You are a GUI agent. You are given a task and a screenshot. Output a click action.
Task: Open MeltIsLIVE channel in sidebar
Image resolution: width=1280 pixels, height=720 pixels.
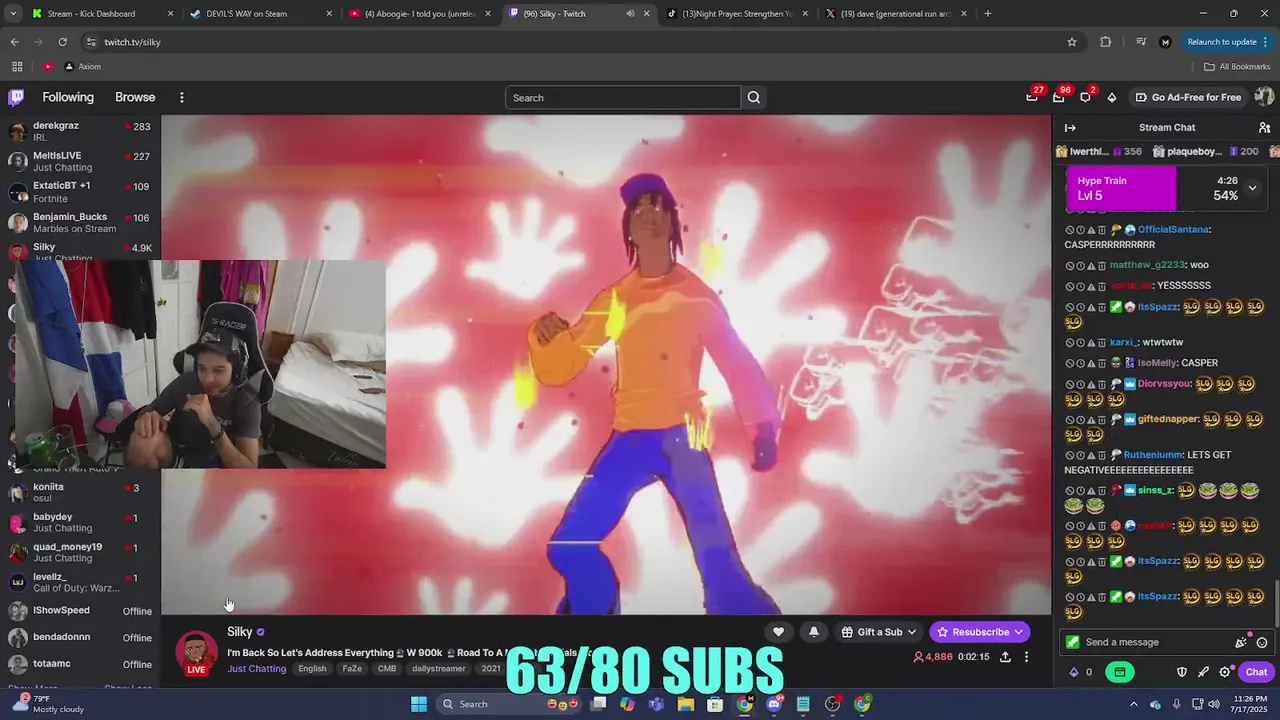pyautogui.click(x=80, y=162)
